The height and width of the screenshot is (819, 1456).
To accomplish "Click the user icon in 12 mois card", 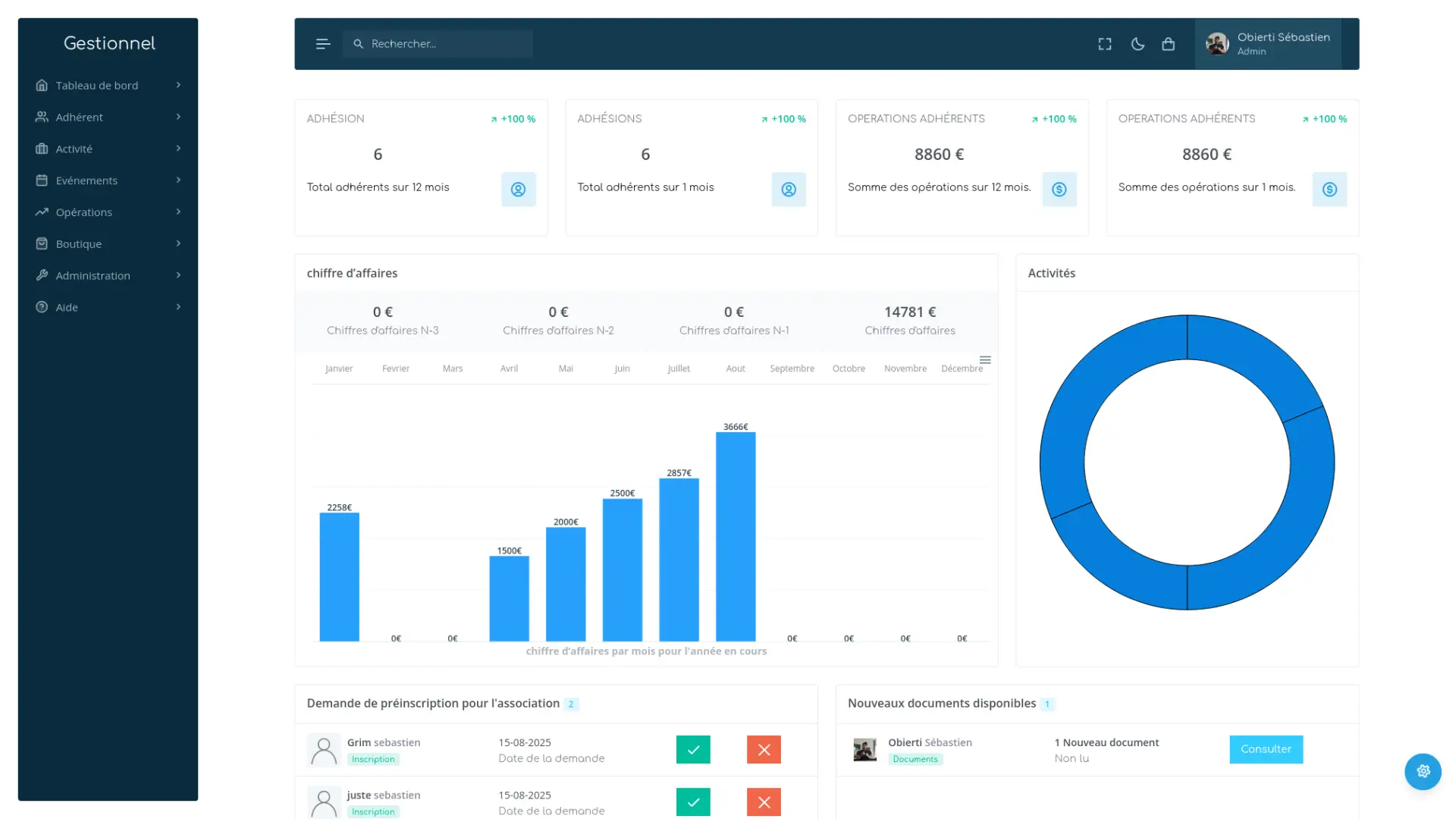I will tap(518, 190).
